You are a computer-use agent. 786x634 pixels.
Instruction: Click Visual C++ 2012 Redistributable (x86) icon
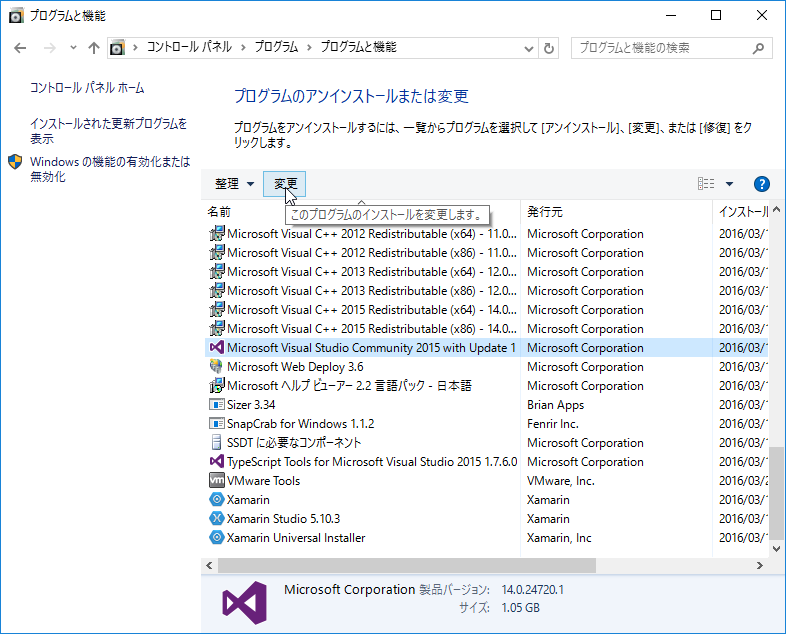[217, 253]
